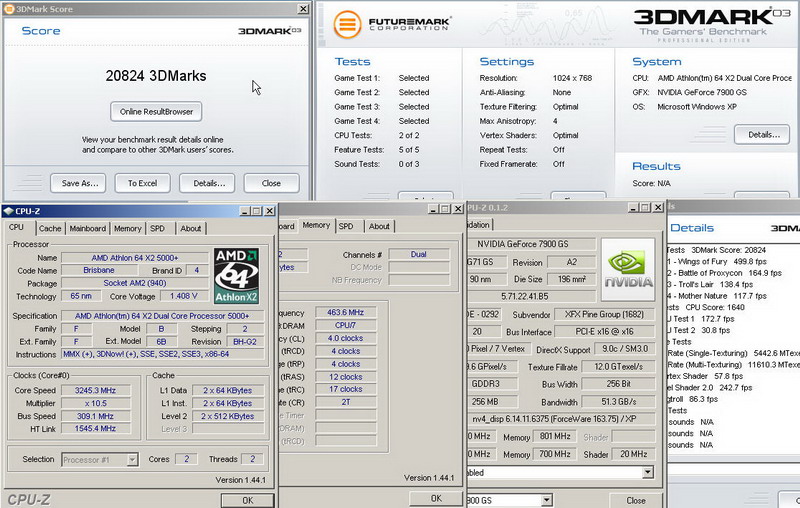This screenshot has height=508, width=800.
Task: Click the 20824 3DMarks score text
Action: point(156,76)
